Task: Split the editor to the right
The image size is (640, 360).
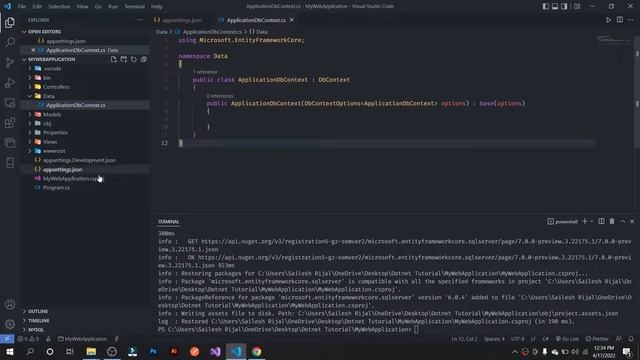Action: [x=620, y=20]
